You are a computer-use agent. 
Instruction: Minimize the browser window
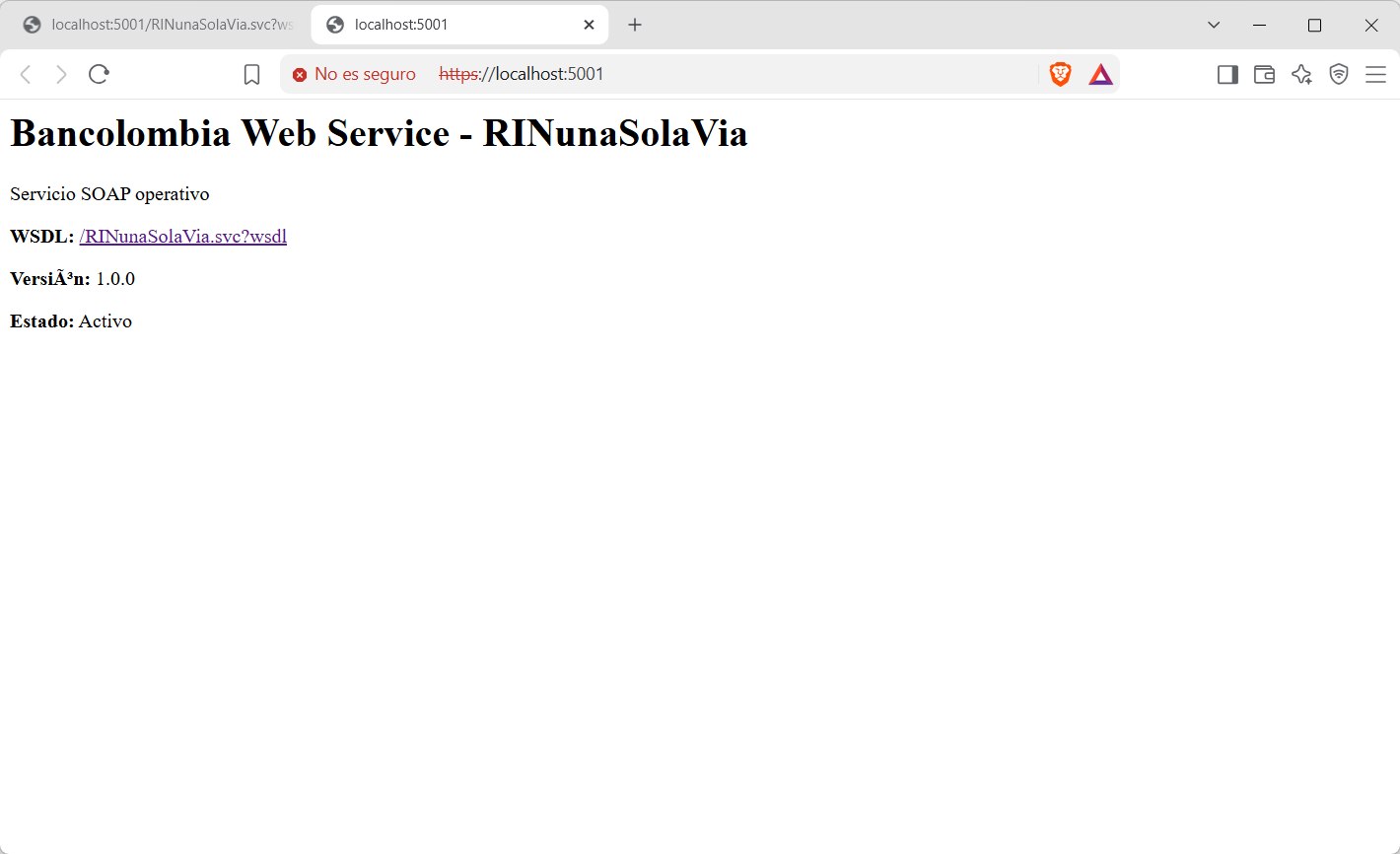1259,25
